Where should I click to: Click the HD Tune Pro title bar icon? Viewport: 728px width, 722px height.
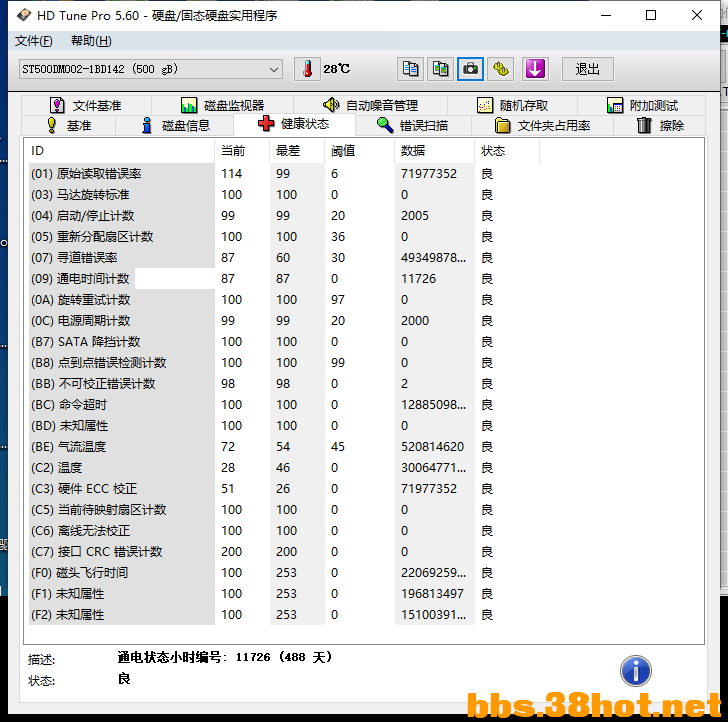pos(24,15)
